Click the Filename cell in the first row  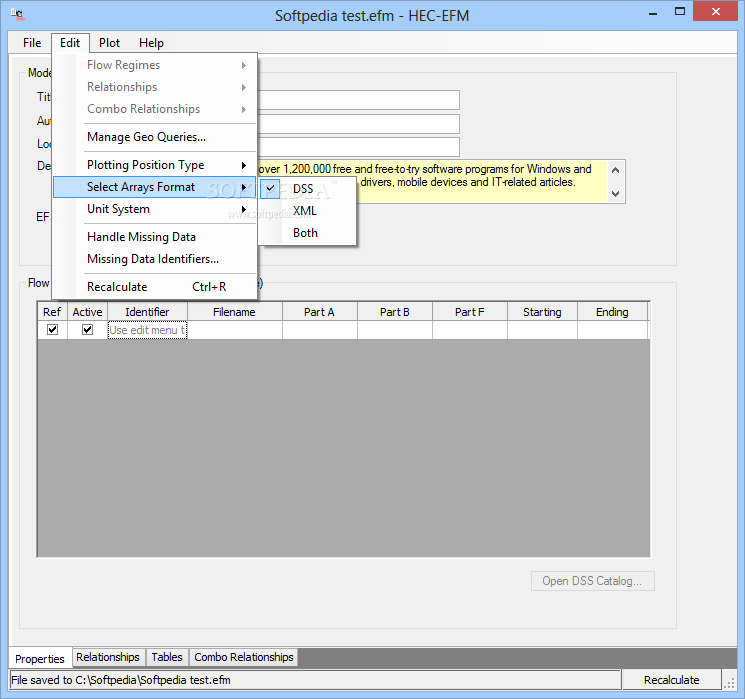(235, 330)
